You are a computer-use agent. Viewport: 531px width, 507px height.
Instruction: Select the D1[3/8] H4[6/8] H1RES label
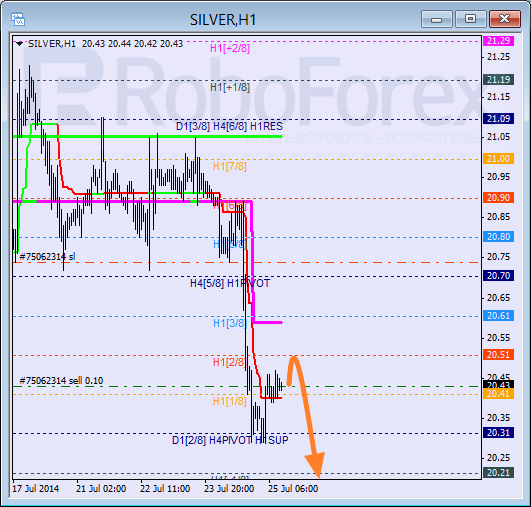tap(229, 126)
